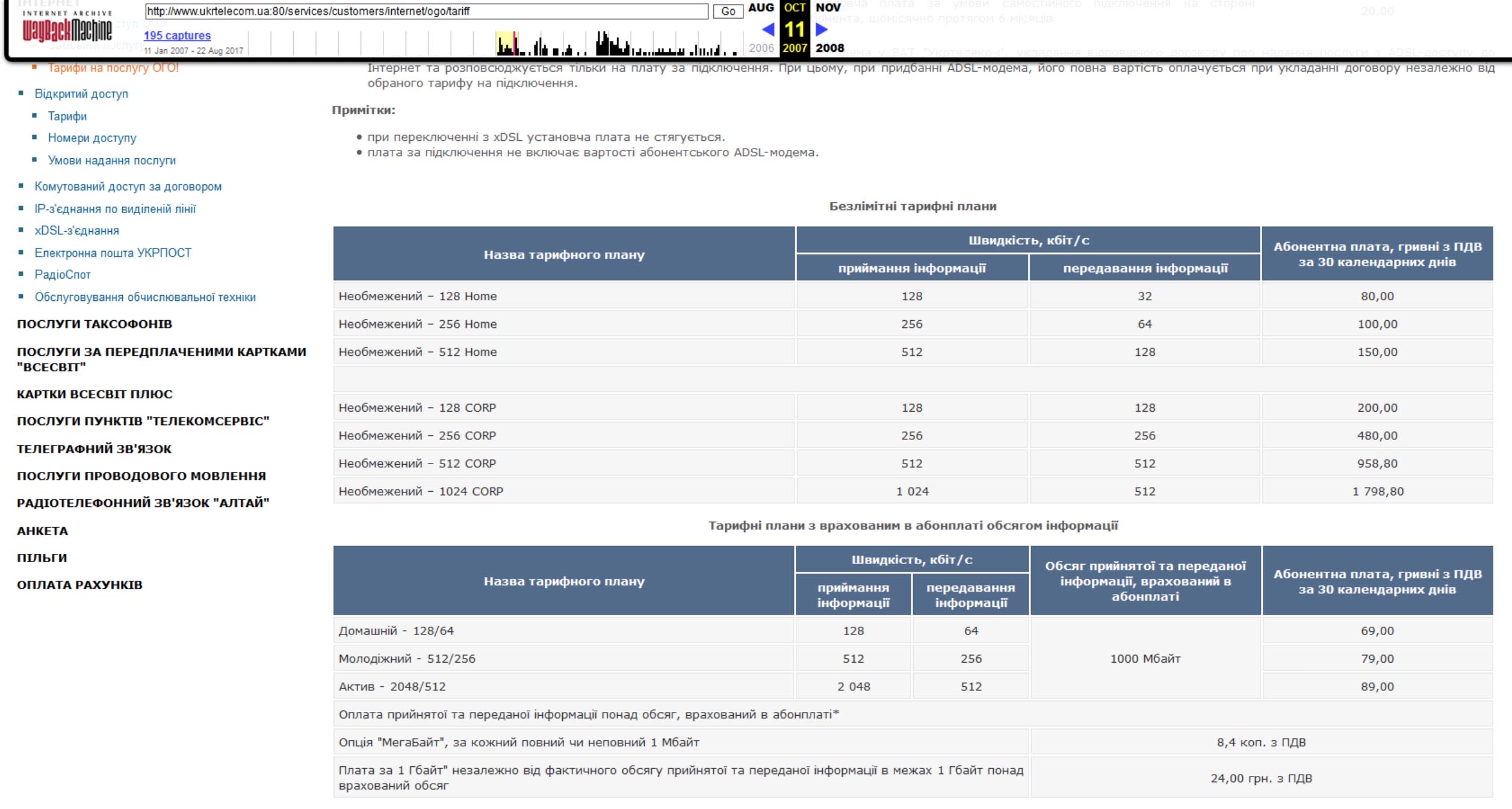Click the Go button

[x=728, y=11]
